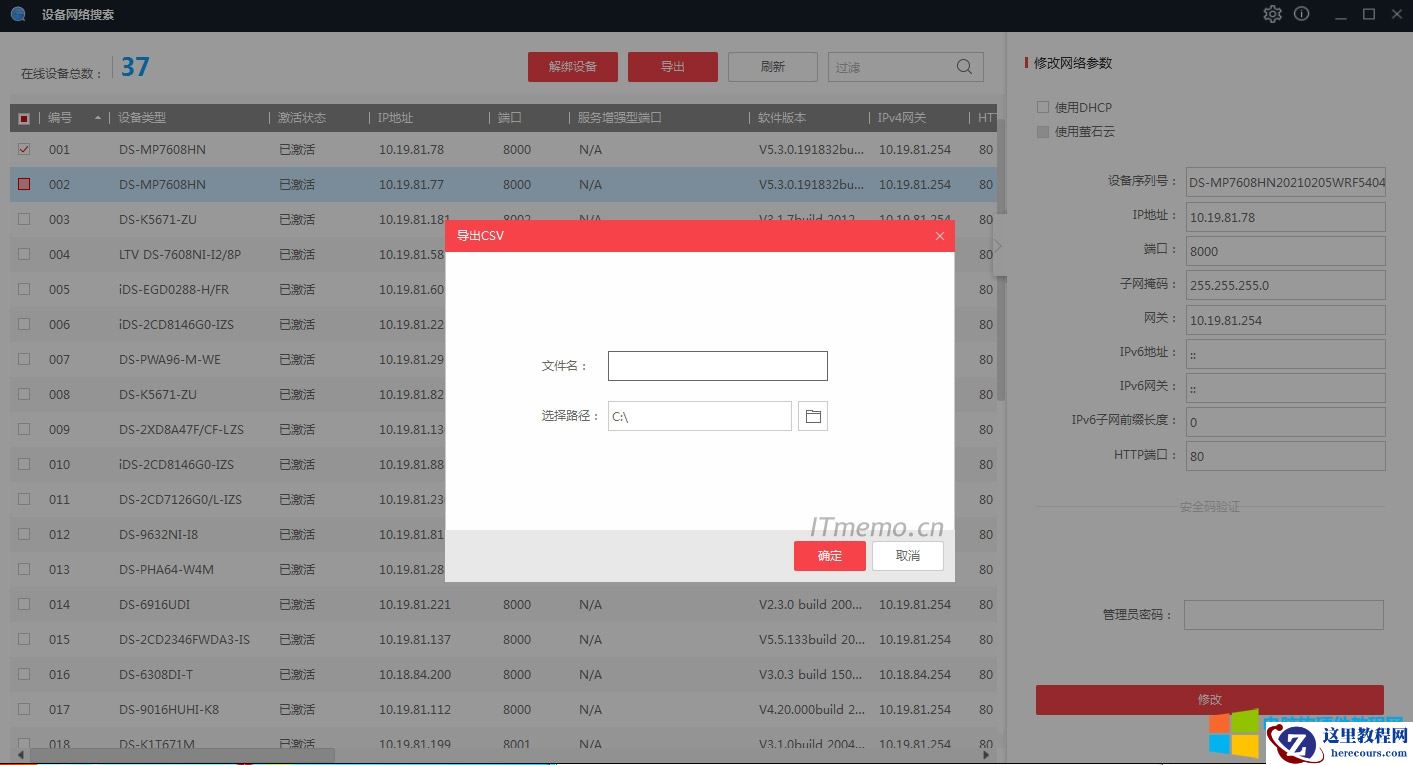Tick checkbox for device 009
The width and height of the screenshot is (1413, 765).
tap(24, 429)
